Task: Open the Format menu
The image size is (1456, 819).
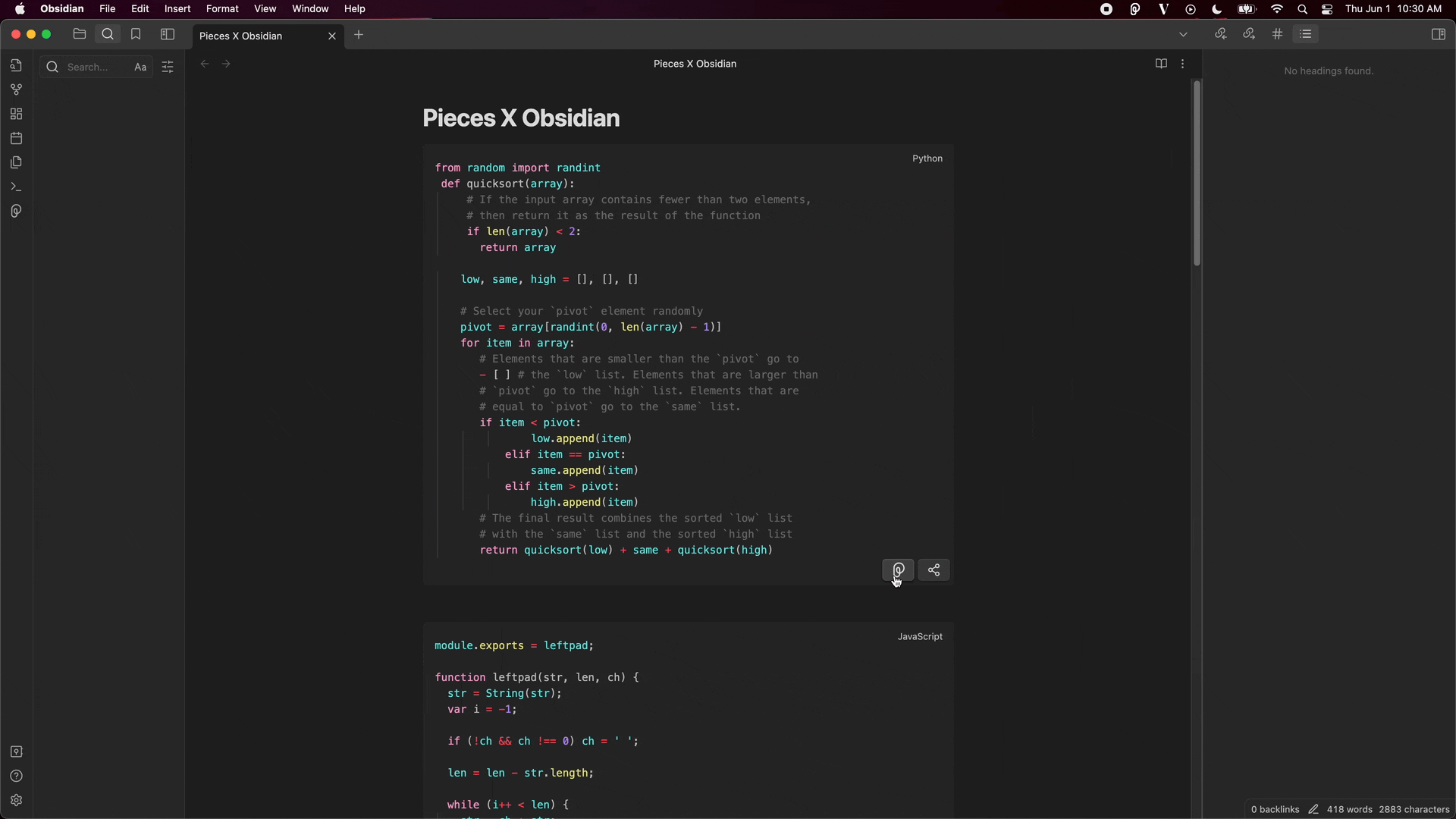Action: 222,9
